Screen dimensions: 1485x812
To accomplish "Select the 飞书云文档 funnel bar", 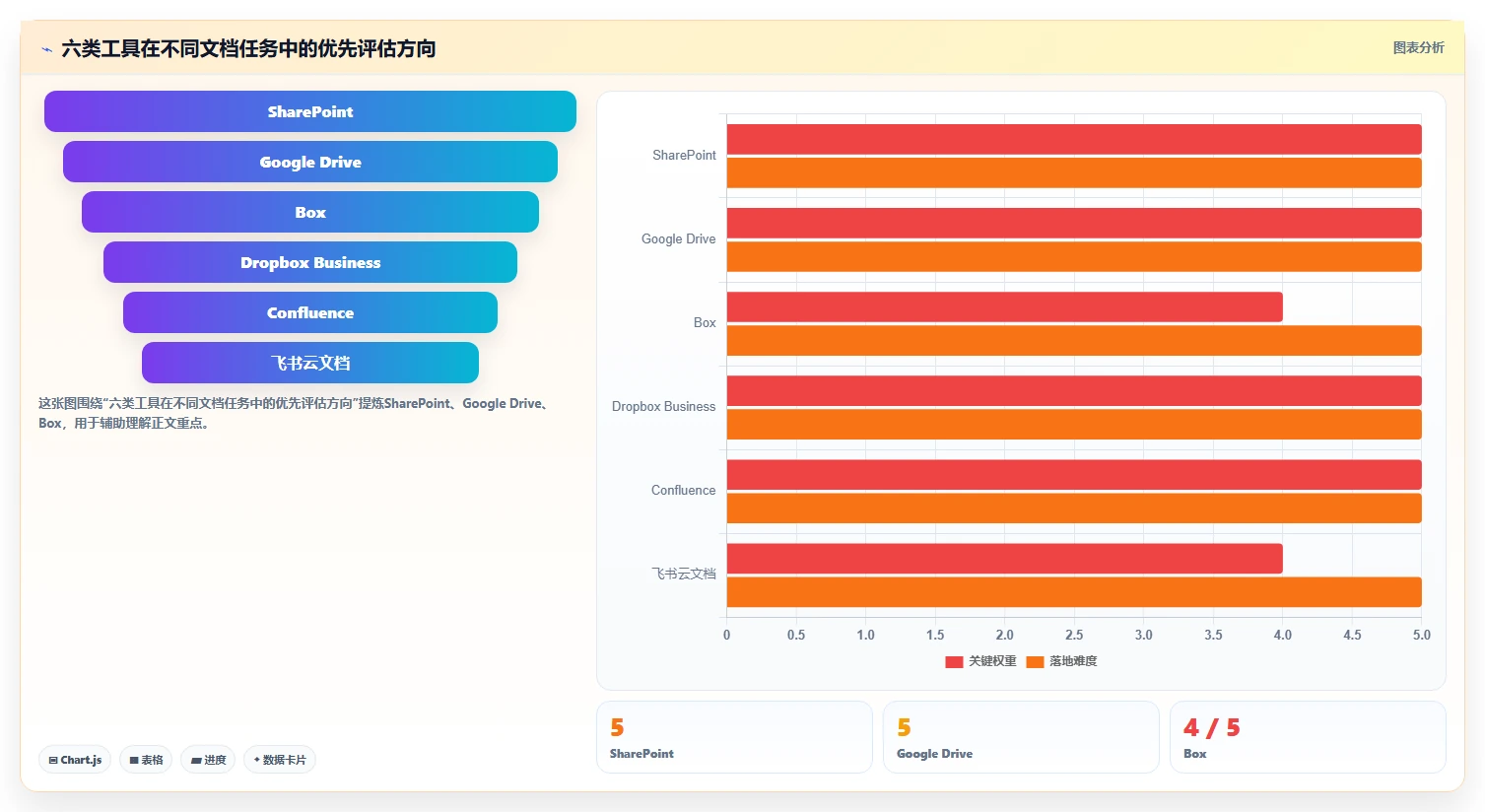I will click(310, 363).
